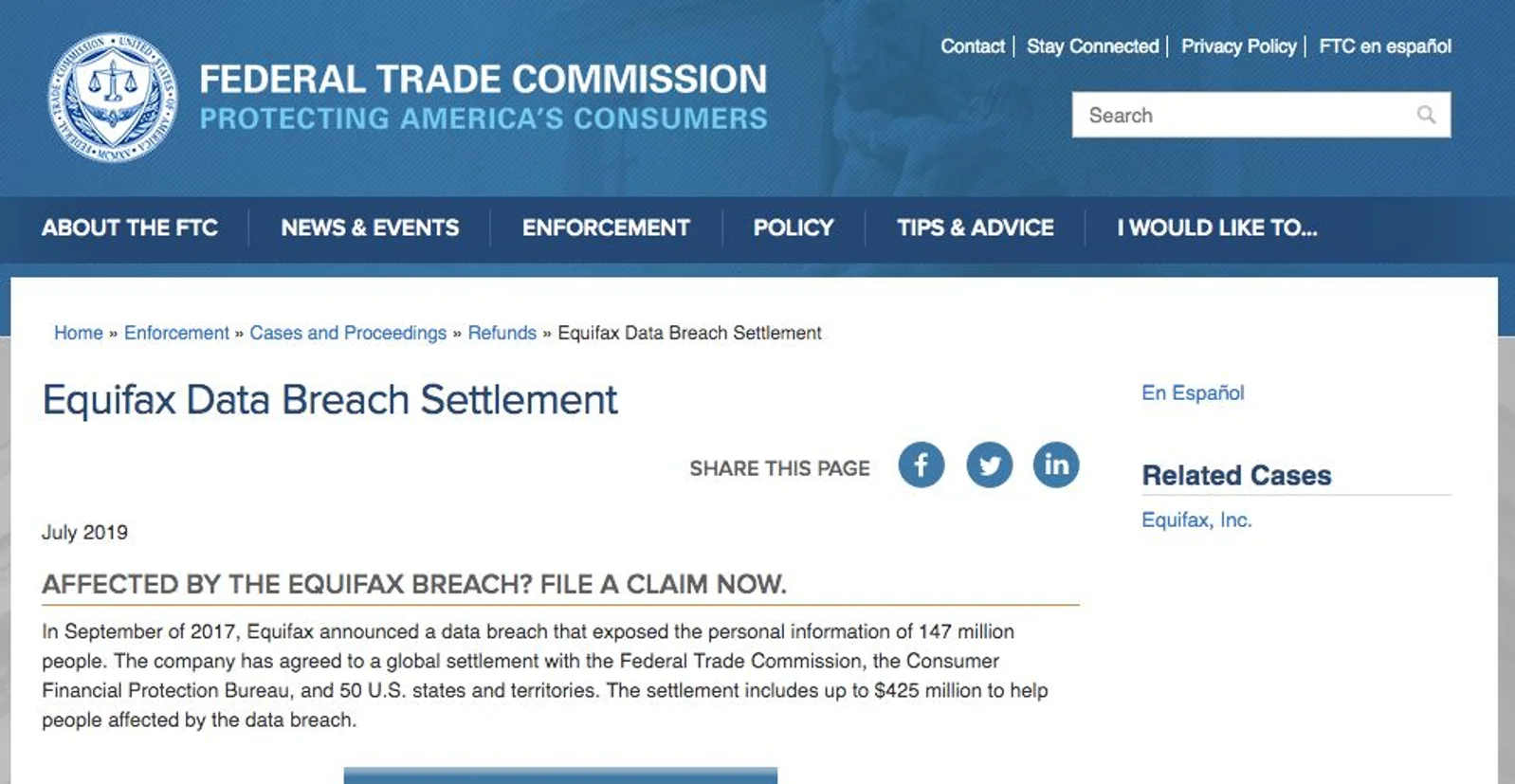Open the About the FTC menu
1515x784 pixels.
click(130, 228)
